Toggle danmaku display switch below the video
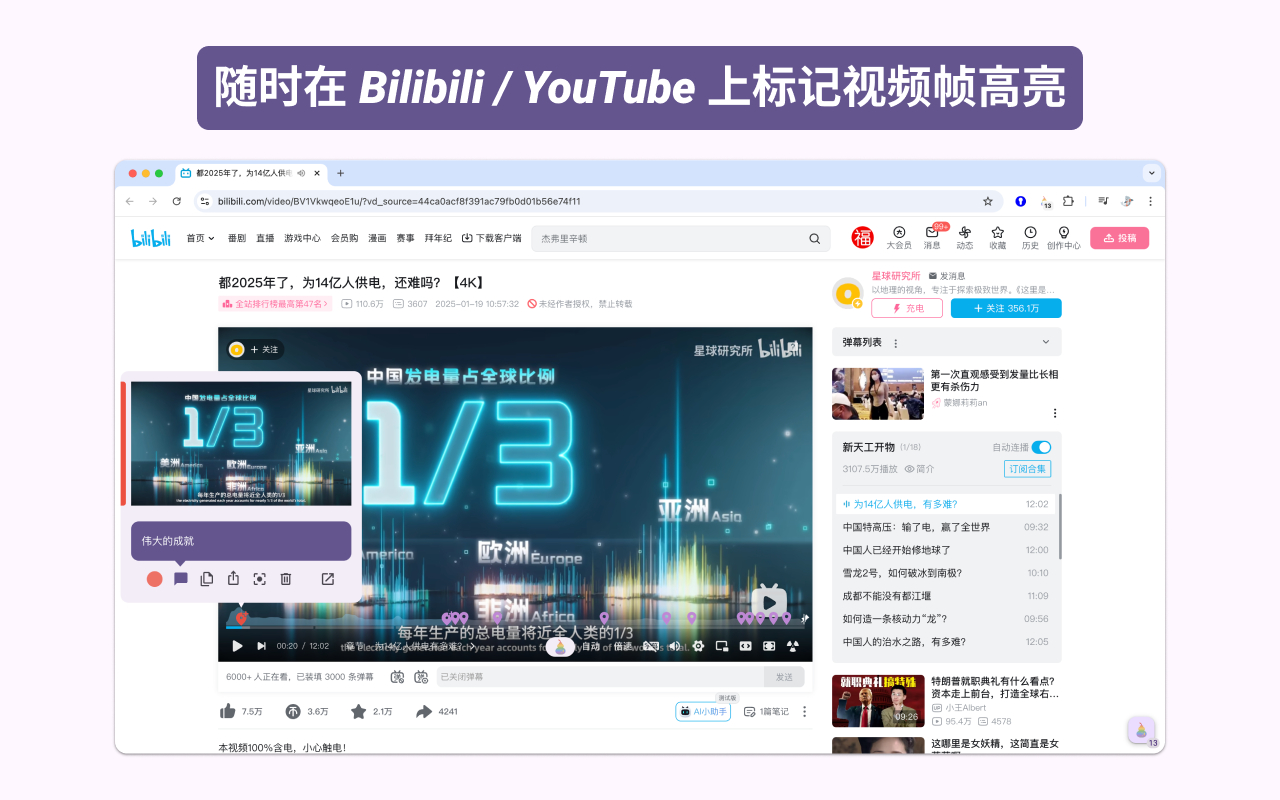The height and width of the screenshot is (800, 1280). [397, 677]
